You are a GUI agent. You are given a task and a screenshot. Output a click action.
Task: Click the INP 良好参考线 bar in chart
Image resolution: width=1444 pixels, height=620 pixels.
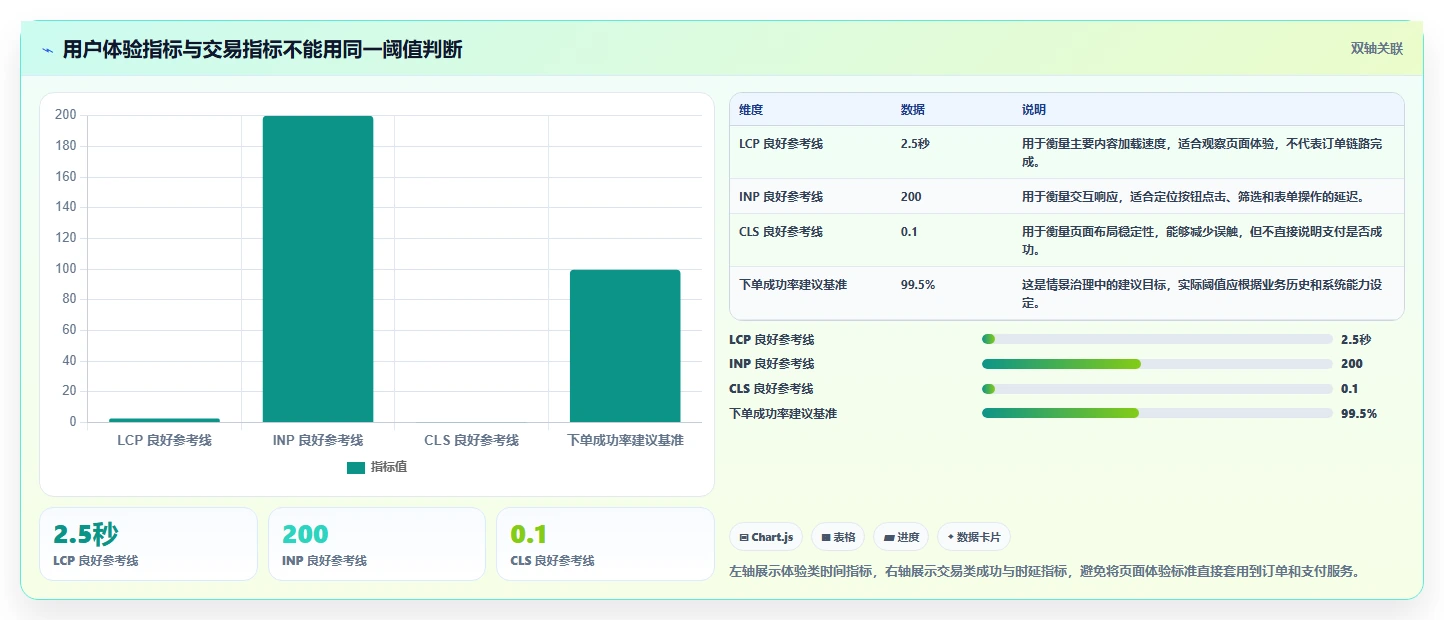[x=318, y=269]
